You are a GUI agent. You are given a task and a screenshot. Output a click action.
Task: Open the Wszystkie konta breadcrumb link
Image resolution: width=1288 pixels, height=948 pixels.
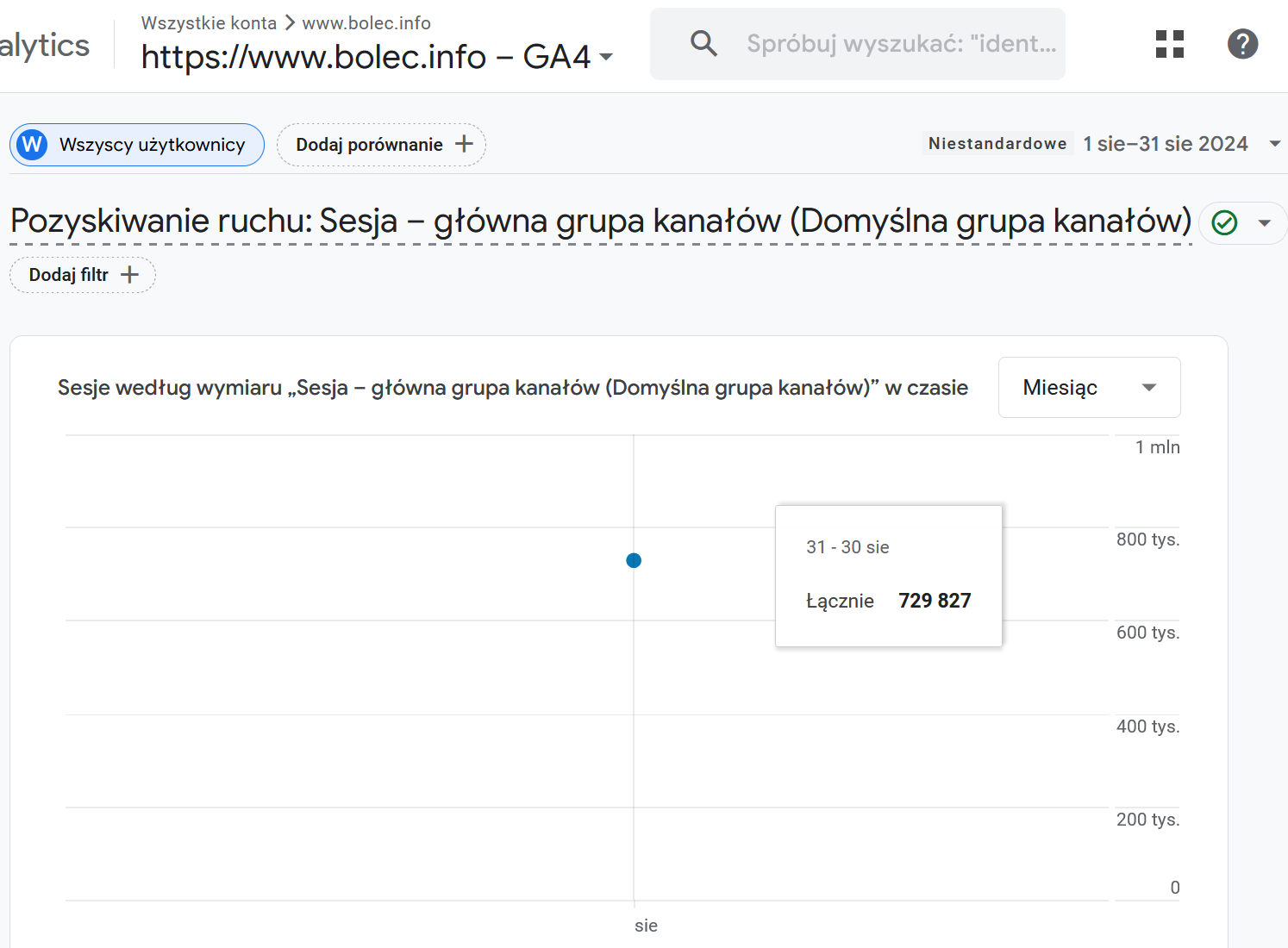209,23
